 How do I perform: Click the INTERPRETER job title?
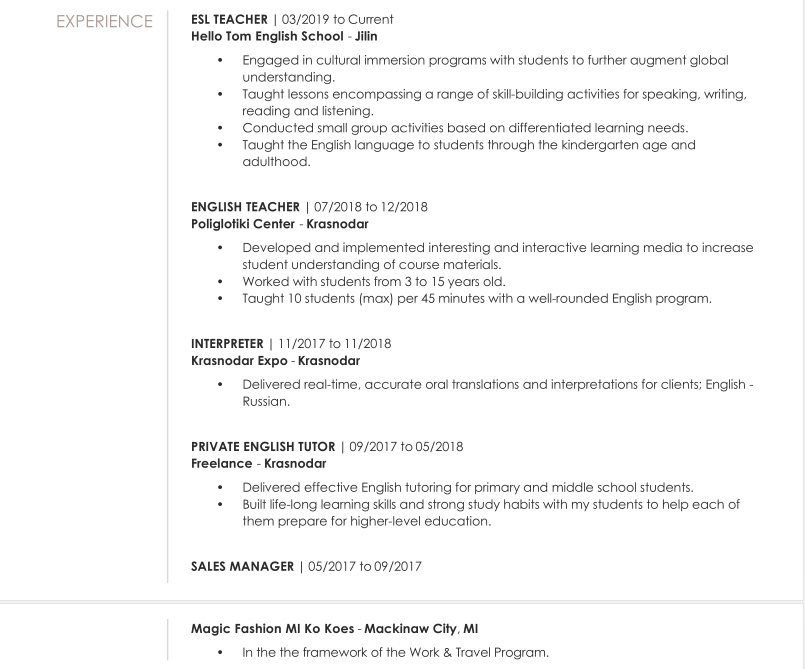[x=227, y=343]
